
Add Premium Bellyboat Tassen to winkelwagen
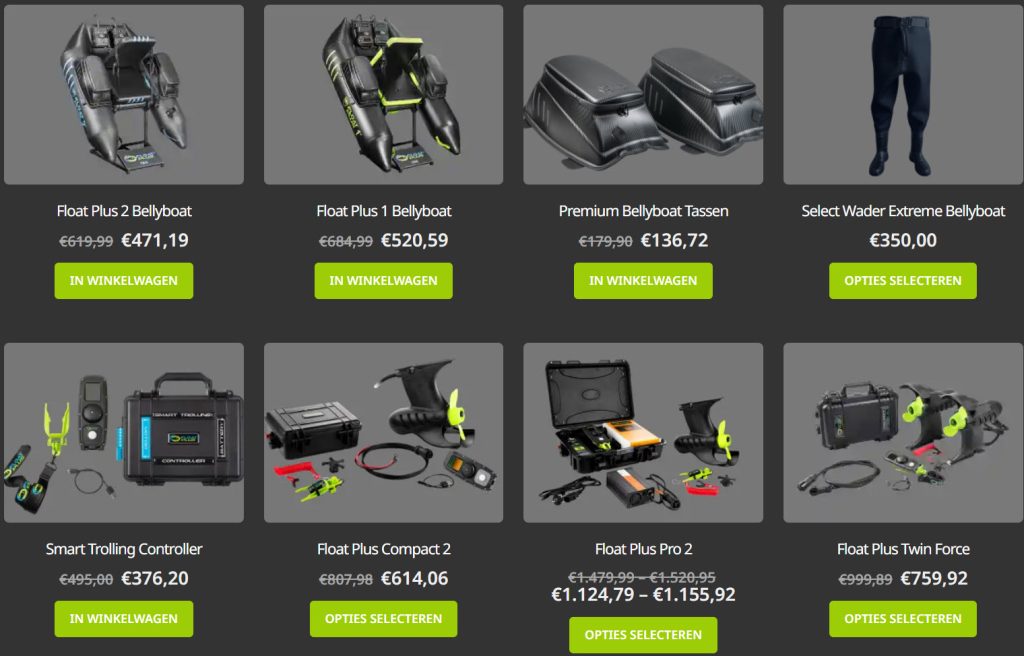click(643, 281)
